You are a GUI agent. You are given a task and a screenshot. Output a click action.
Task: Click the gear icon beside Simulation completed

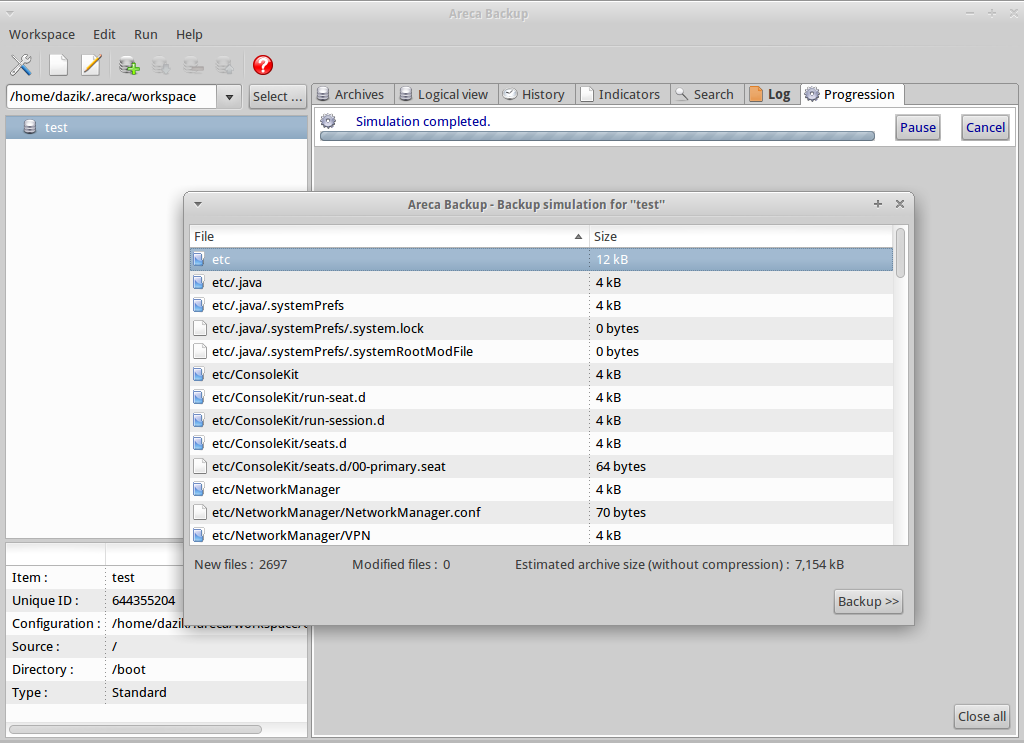[x=328, y=121]
